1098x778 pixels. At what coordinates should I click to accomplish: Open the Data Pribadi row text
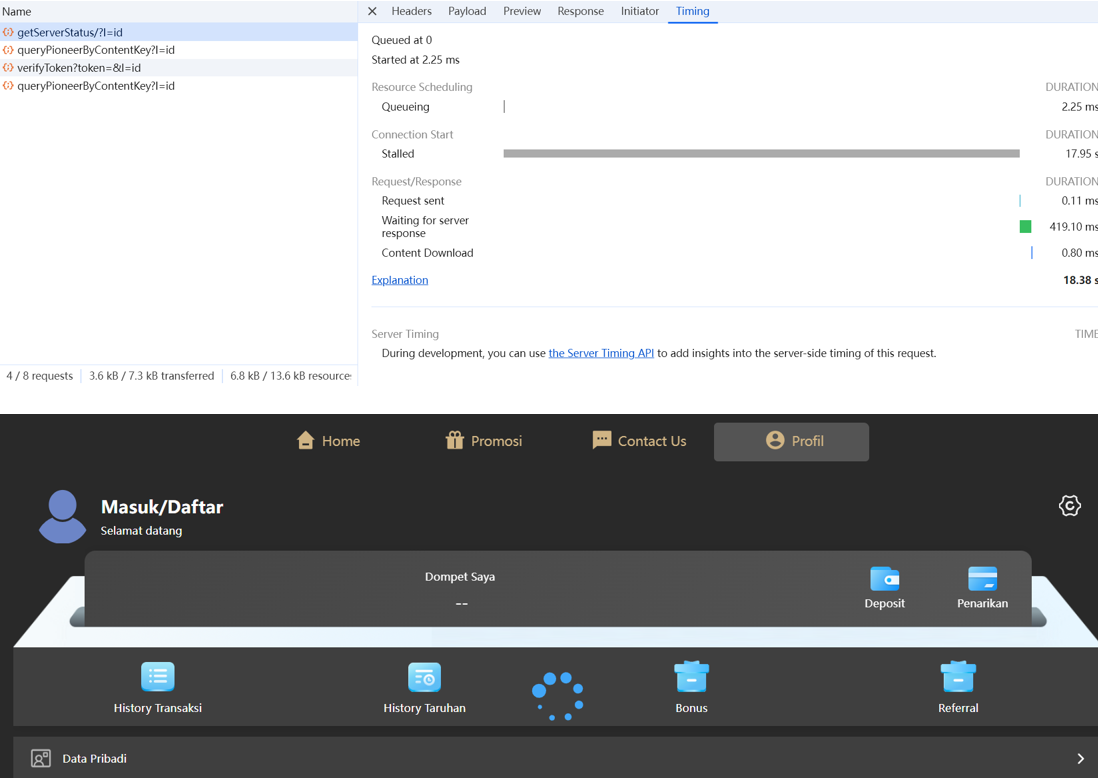(95, 758)
